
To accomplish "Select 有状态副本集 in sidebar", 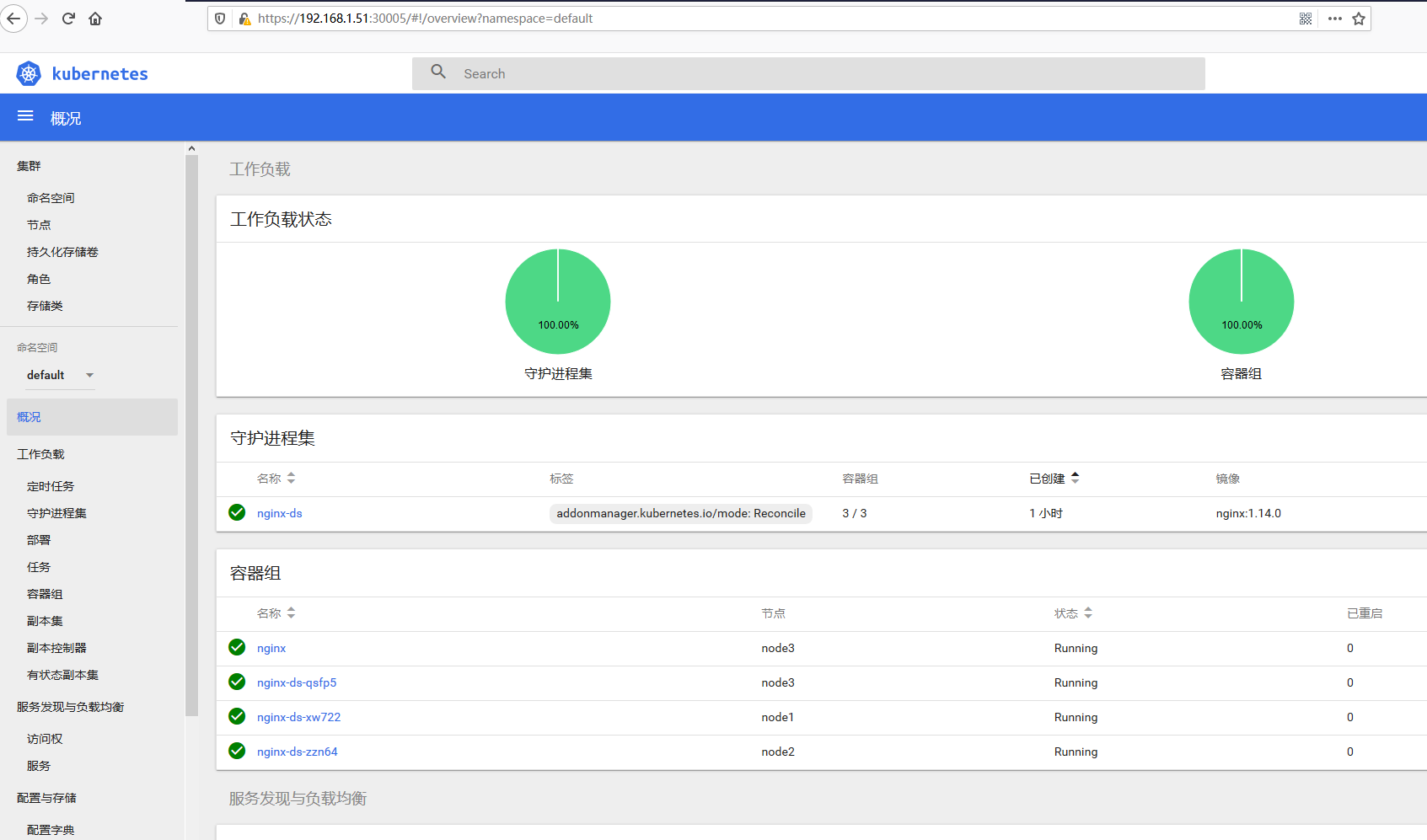I will point(62,675).
